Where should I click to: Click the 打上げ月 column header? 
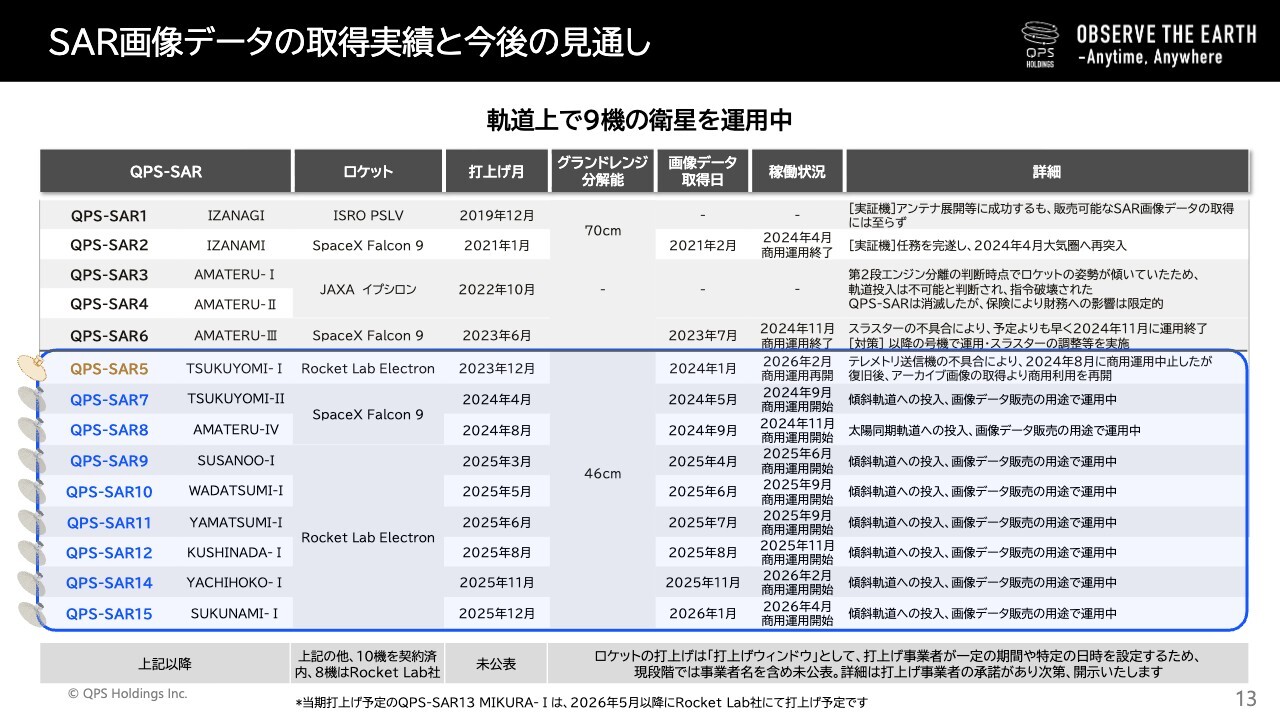coord(497,171)
